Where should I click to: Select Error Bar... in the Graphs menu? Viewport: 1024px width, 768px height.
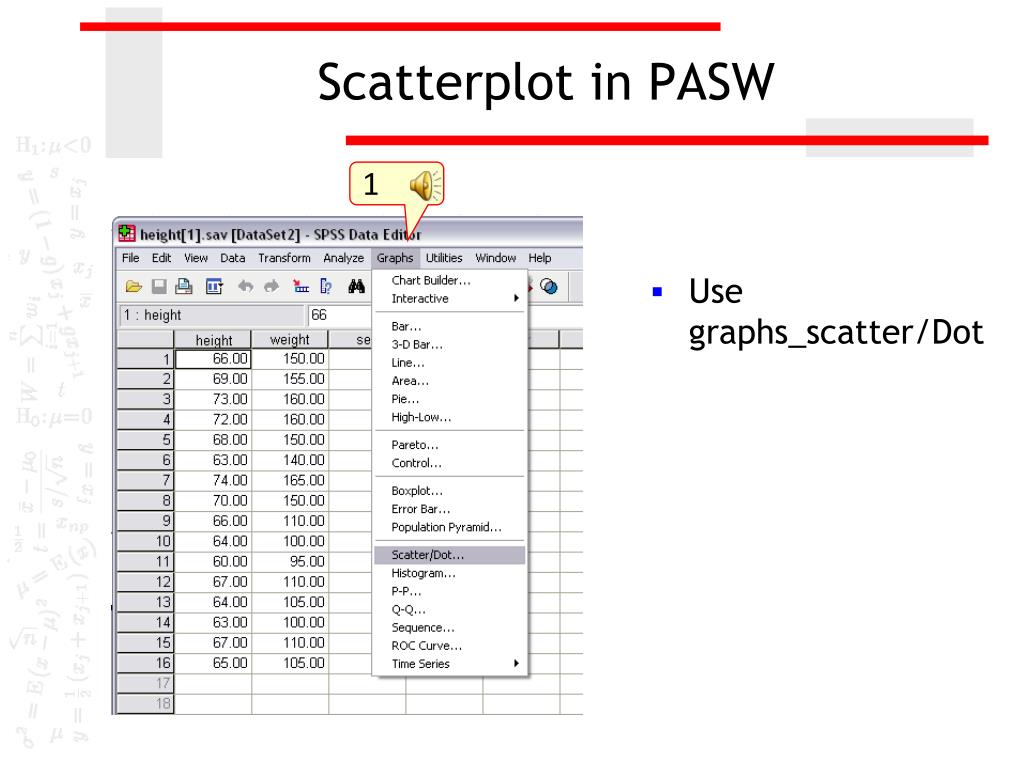(449, 509)
